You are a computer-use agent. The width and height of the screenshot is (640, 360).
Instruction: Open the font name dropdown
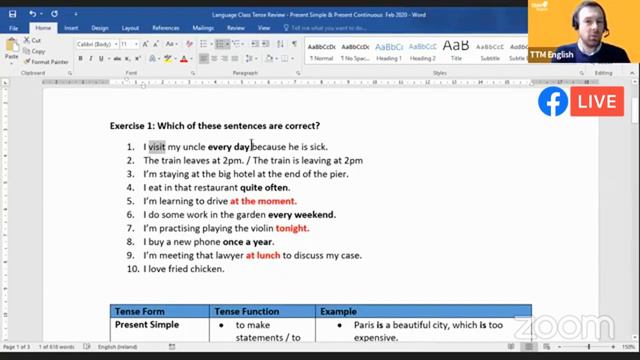pyautogui.click(x=116, y=44)
